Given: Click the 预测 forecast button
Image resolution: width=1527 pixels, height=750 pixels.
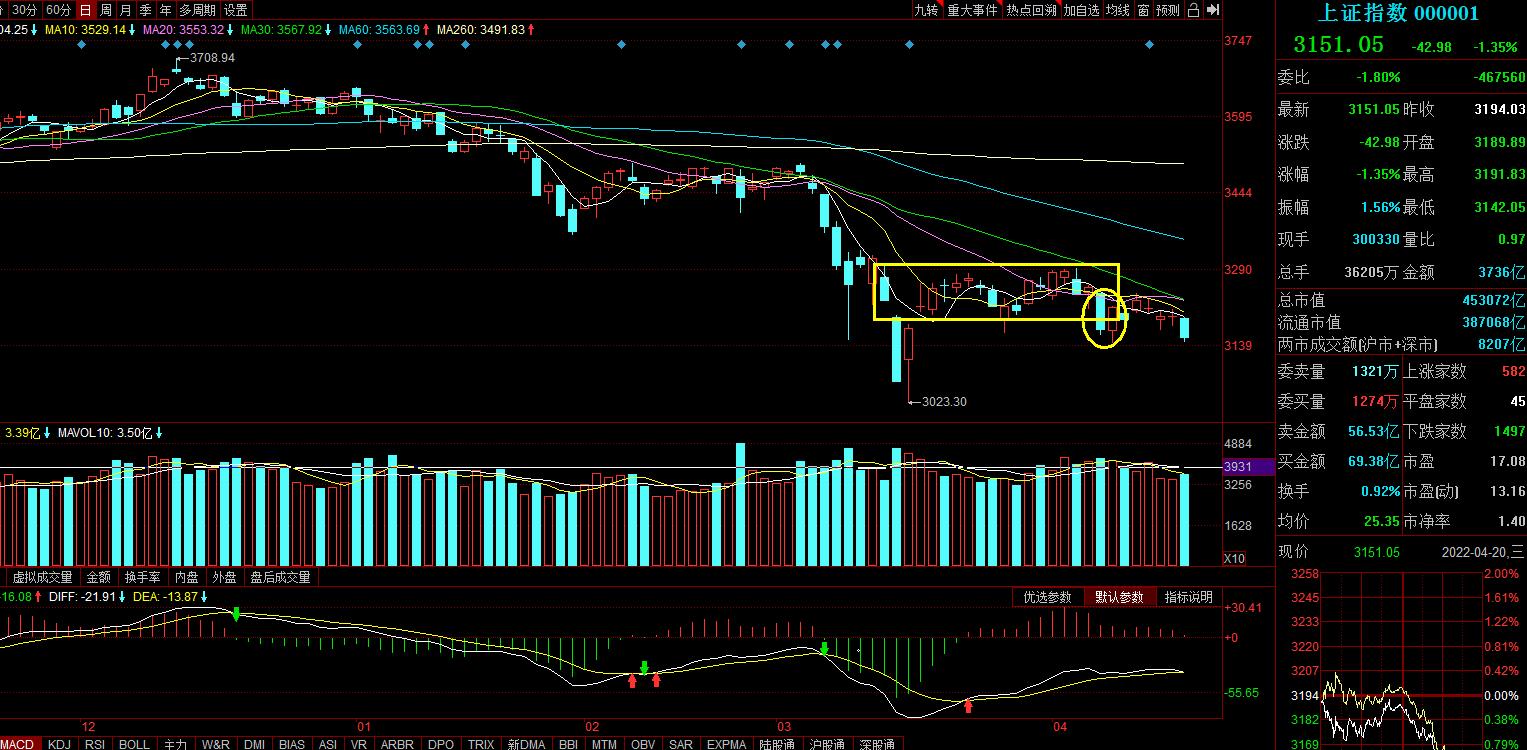Looking at the screenshot, I should (1168, 10).
